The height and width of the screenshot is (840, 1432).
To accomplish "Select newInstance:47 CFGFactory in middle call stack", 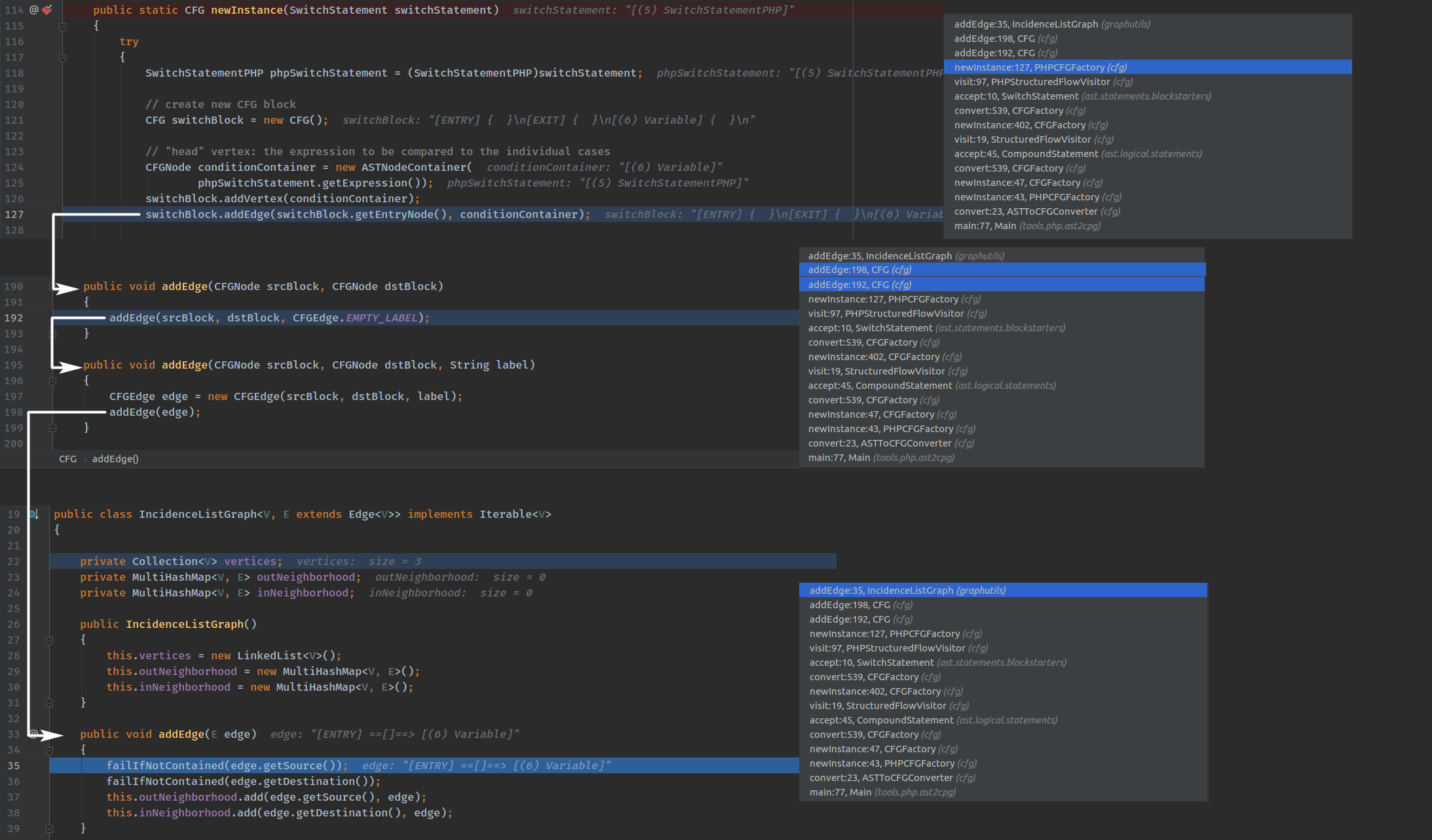I will click(x=1002, y=414).
